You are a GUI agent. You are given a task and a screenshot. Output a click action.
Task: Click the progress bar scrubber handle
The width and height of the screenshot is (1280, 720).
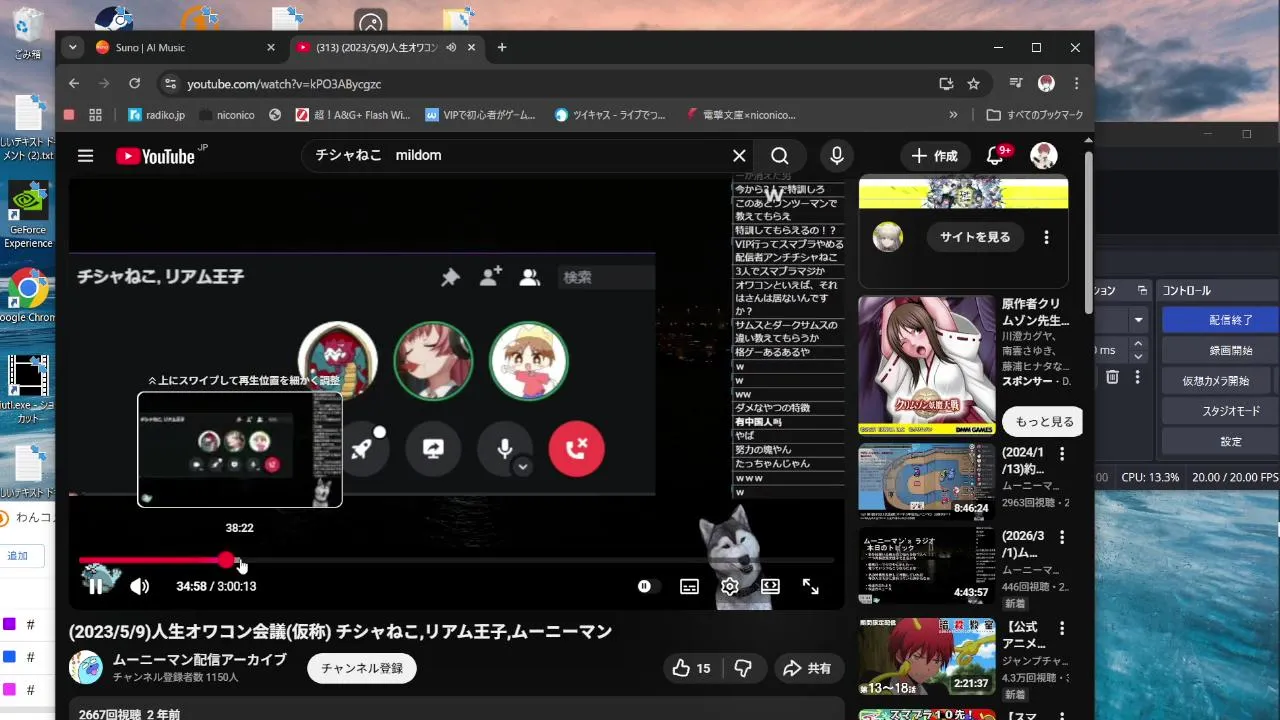227,561
